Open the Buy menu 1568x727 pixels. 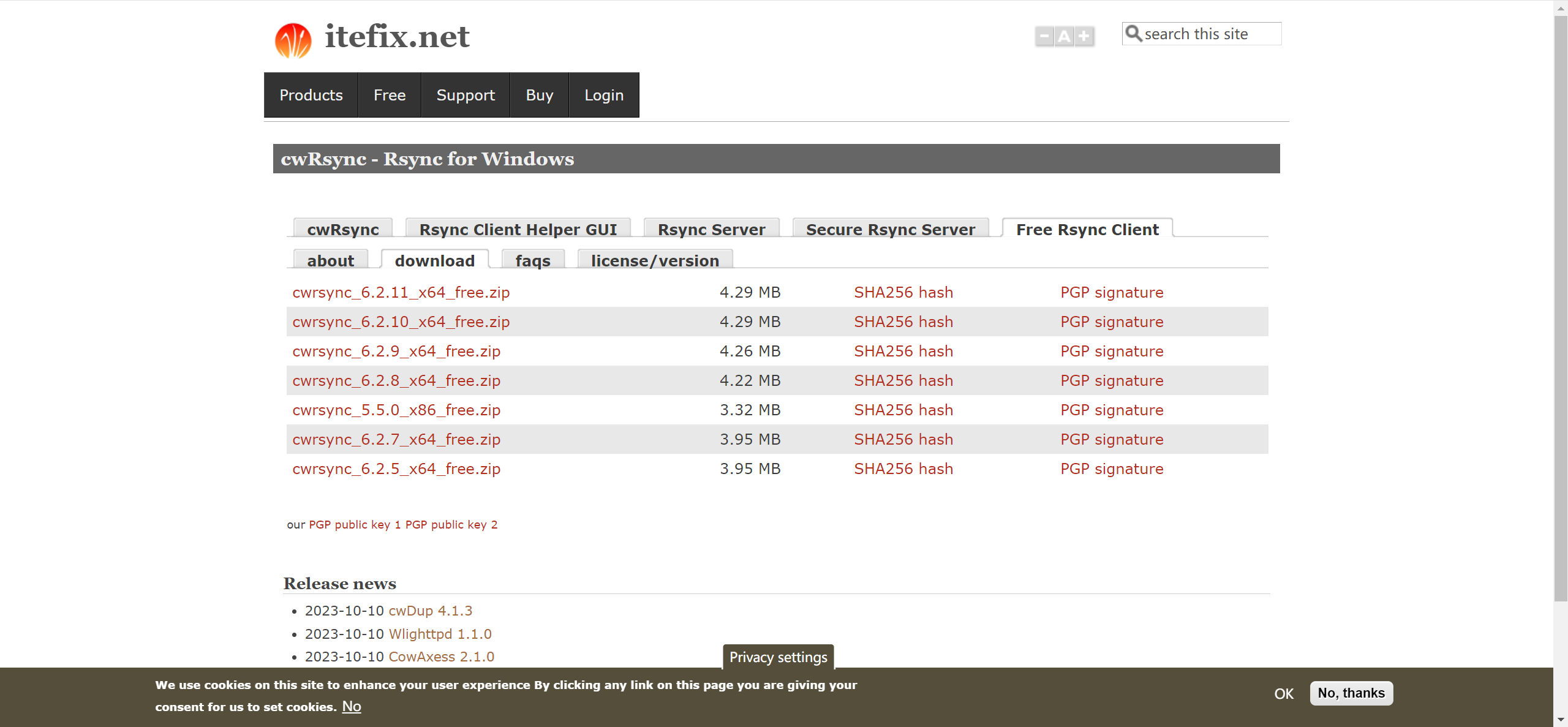(540, 95)
